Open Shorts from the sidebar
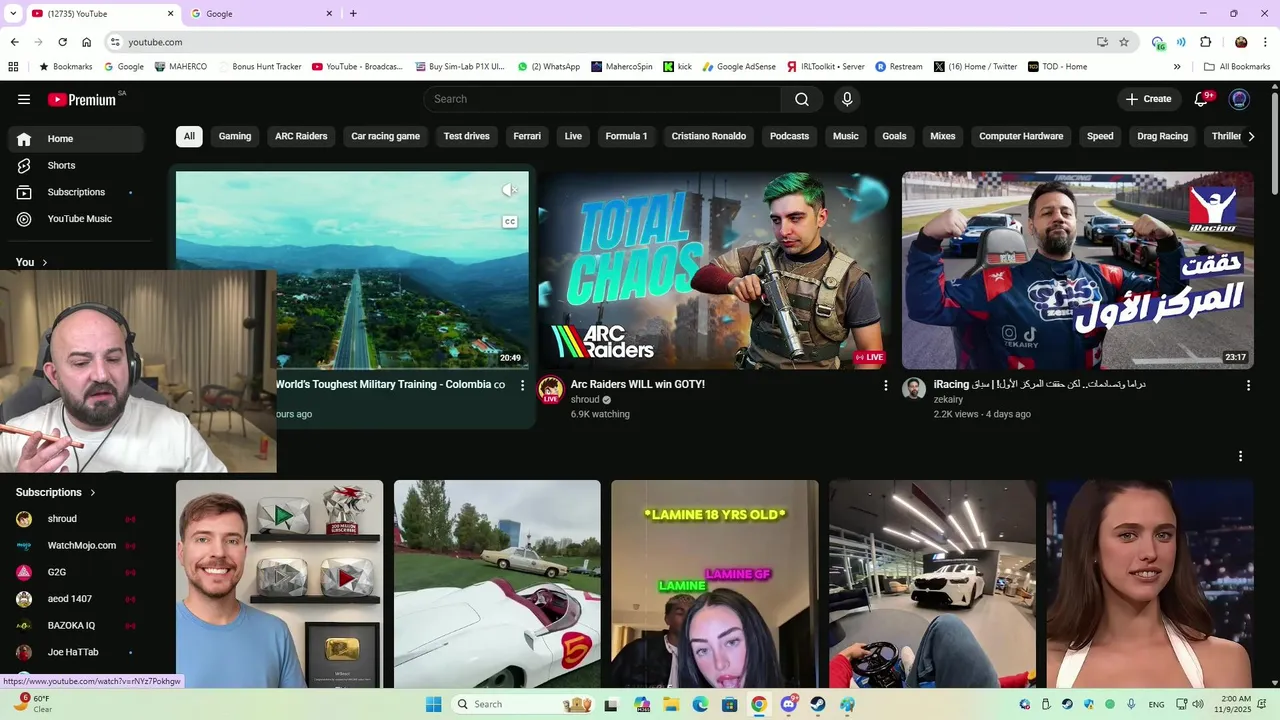This screenshot has height=720, width=1280. click(x=76, y=165)
